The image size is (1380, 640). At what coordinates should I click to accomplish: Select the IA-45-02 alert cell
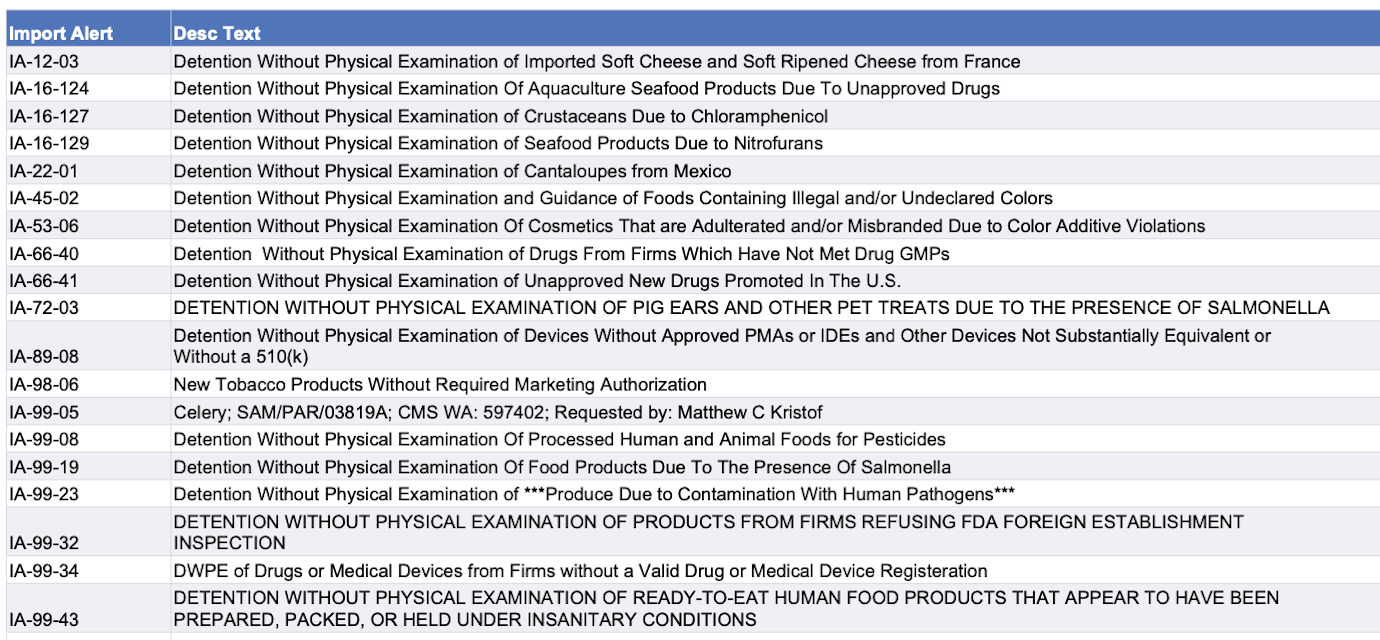coord(43,198)
